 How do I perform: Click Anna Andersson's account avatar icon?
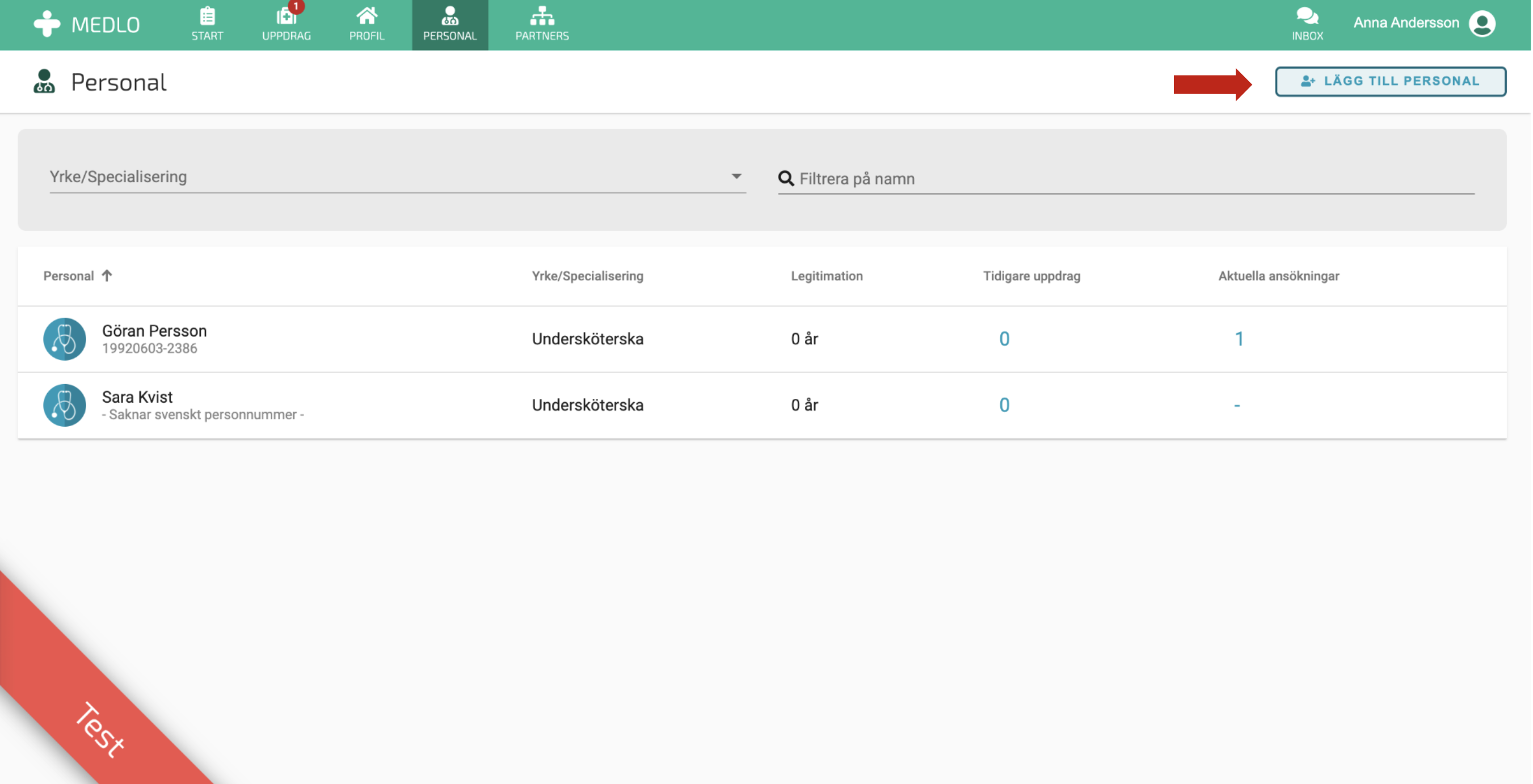(x=1483, y=24)
